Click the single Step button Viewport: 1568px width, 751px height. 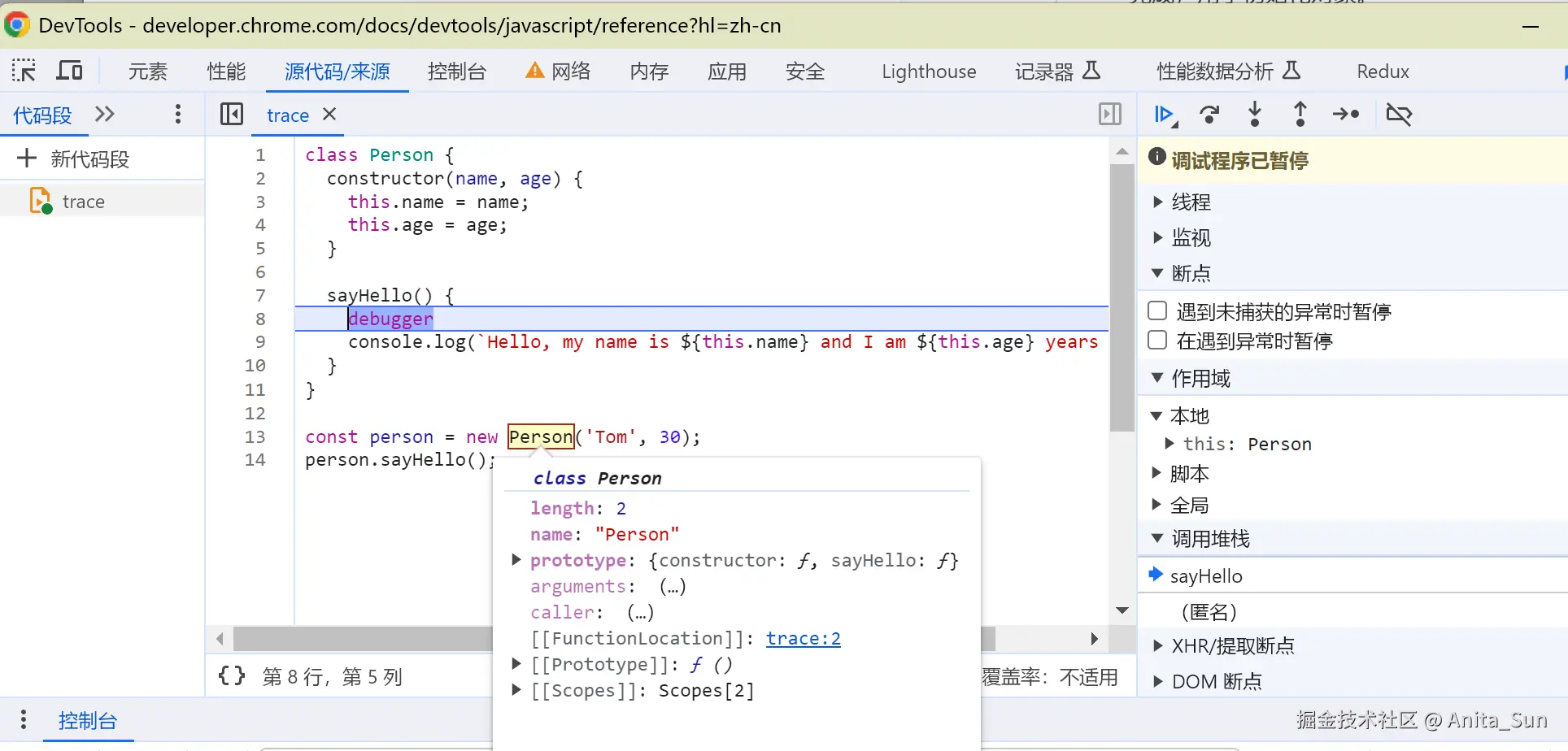pyautogui.click(x=1346, y=114)
